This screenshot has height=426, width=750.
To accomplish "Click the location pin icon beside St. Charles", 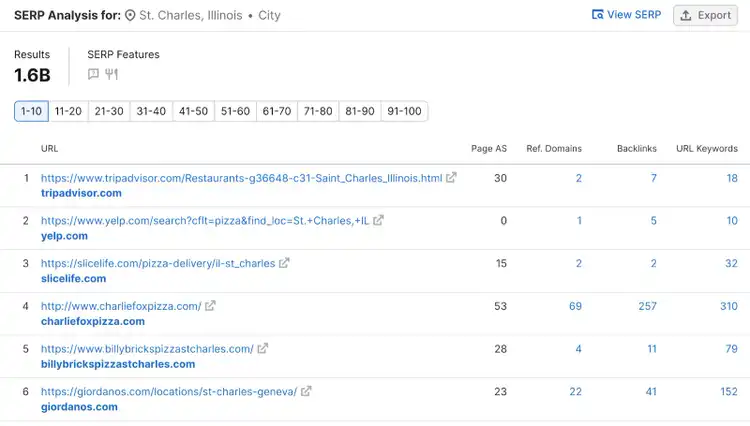I will click(x=130, y=15).
